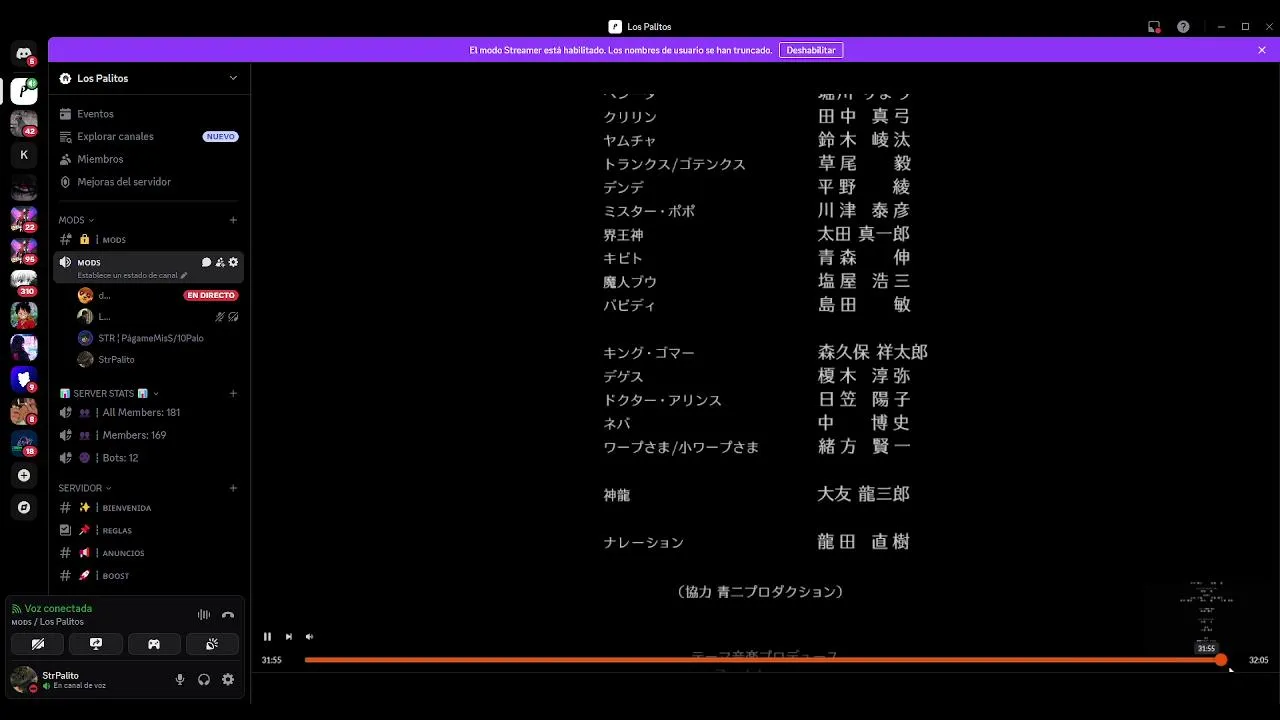Click the progress bar end handle
The width and height of the screenshot is (1280, 720).
click(1221, 660)
